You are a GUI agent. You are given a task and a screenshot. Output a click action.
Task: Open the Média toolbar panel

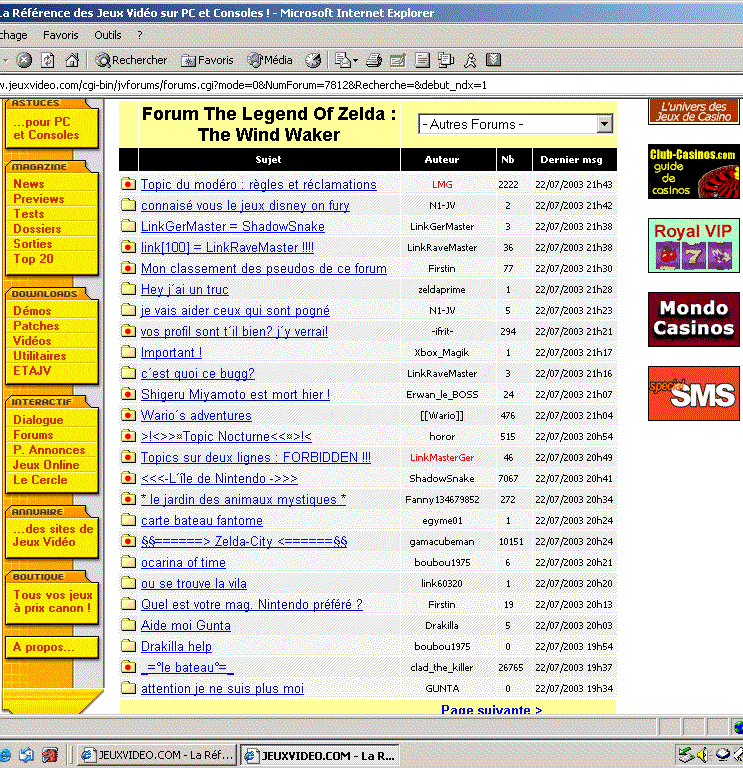pyautogui.click(x=270, y=60)
